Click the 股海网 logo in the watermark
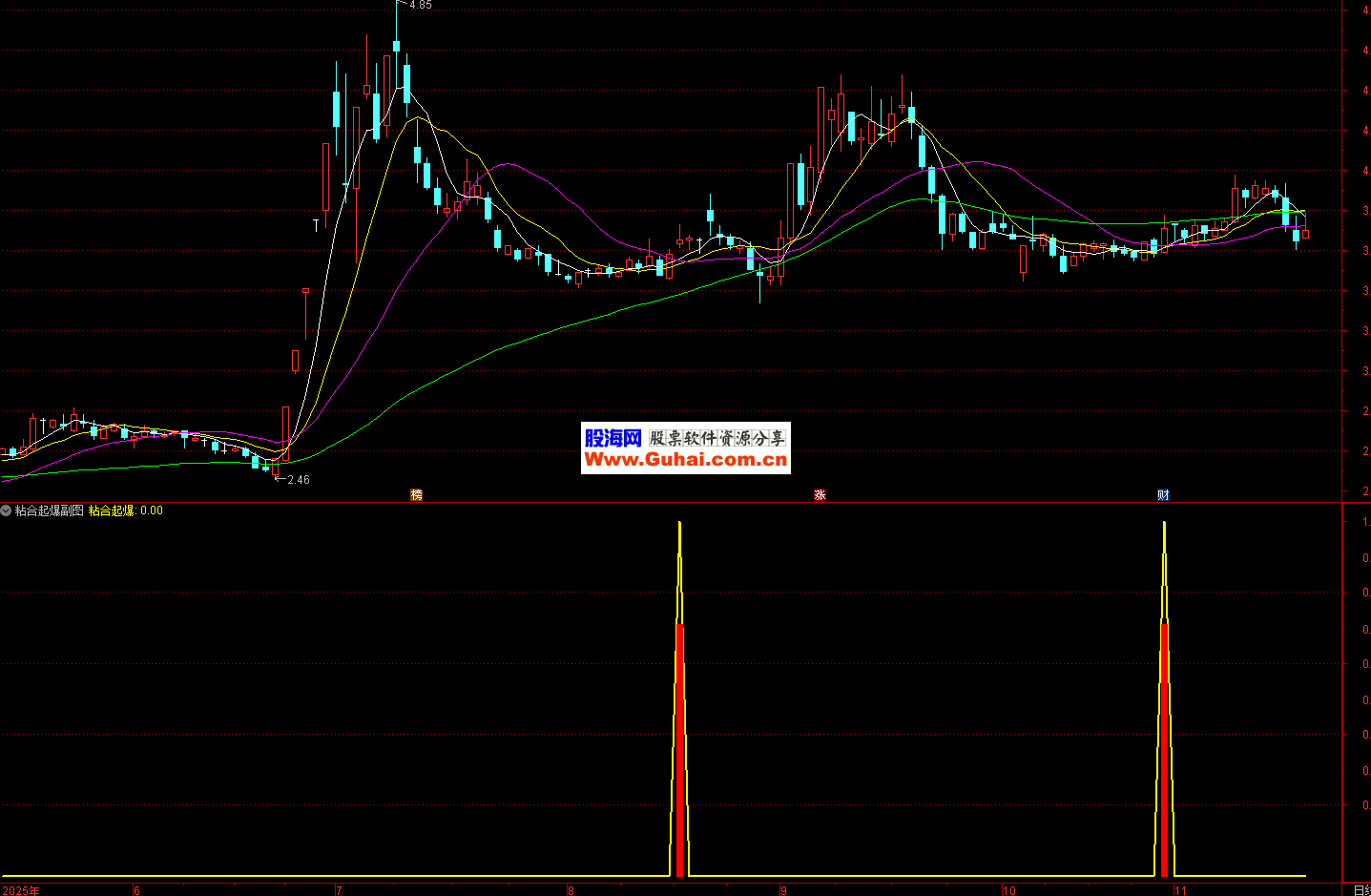The image size is (1371, 896). click(613, 438)
